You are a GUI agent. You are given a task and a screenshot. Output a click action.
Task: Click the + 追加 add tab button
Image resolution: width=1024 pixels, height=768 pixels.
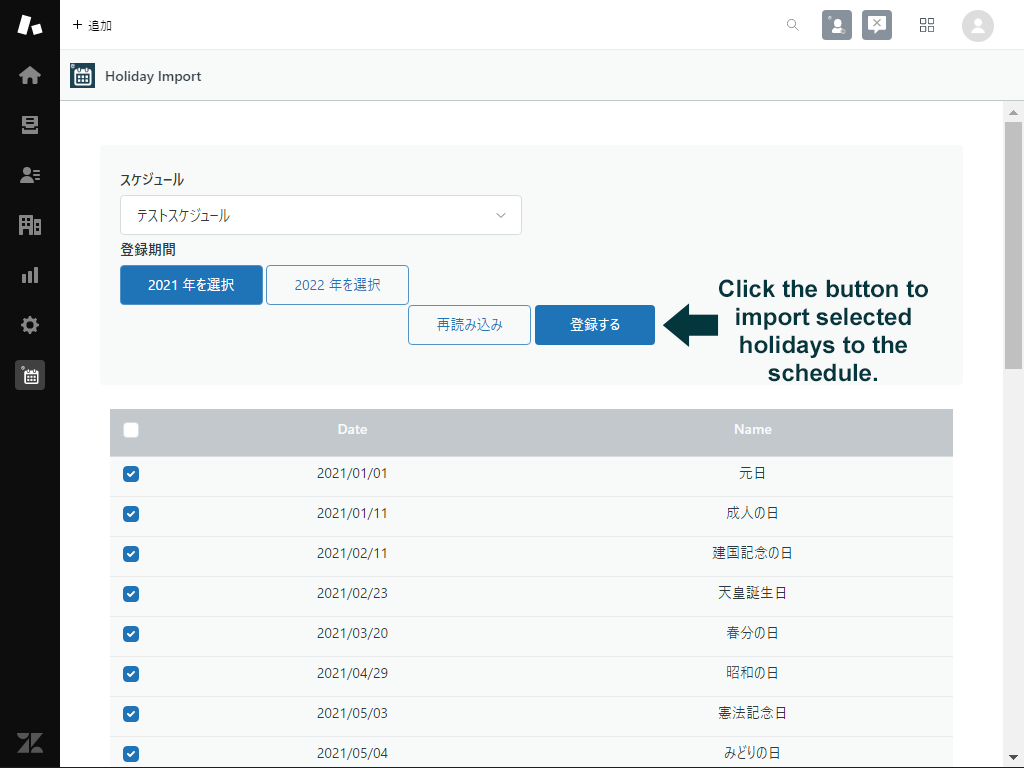click(x=92, y=25)
